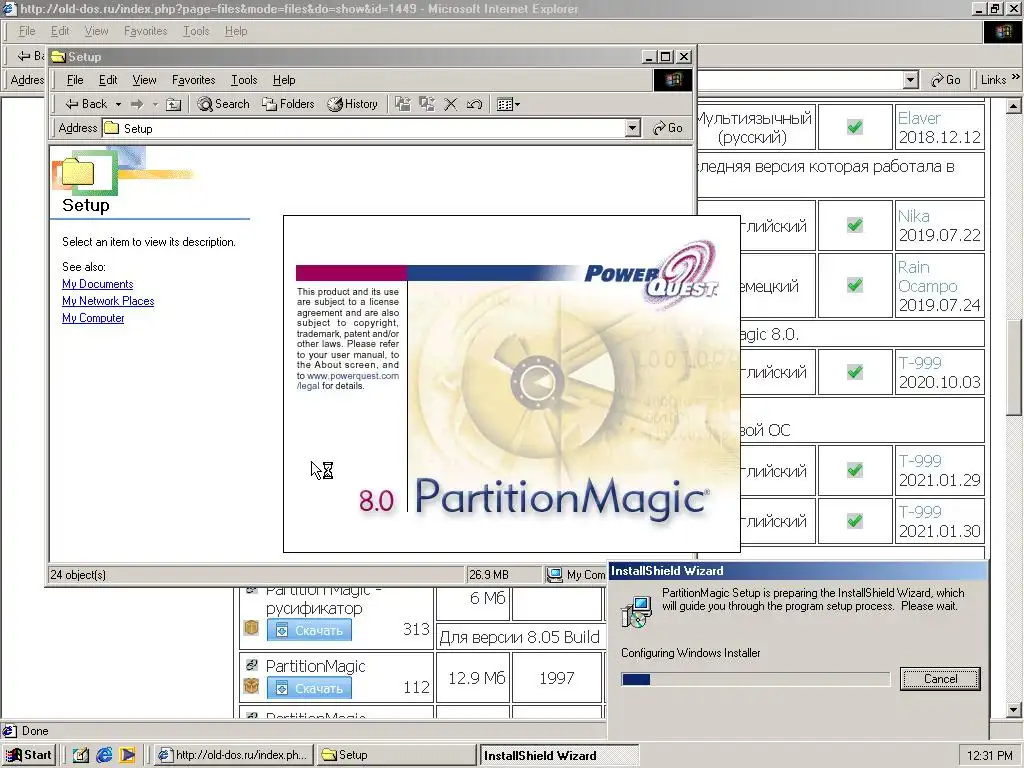The image size is (1024, 768).
Task: Click the Back arrow in Setup window
Action: click(x=86, y=104)
